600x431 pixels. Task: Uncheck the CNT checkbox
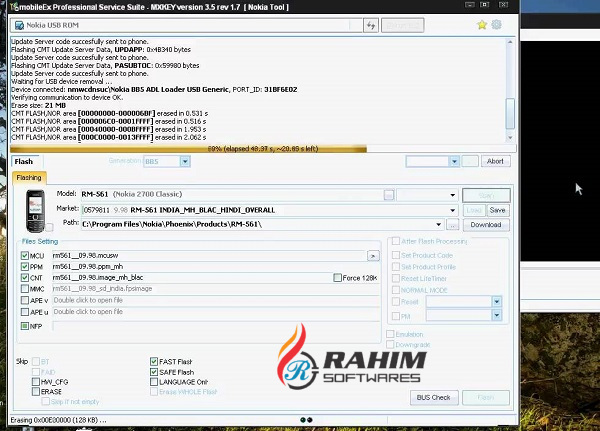click(25, 278)
